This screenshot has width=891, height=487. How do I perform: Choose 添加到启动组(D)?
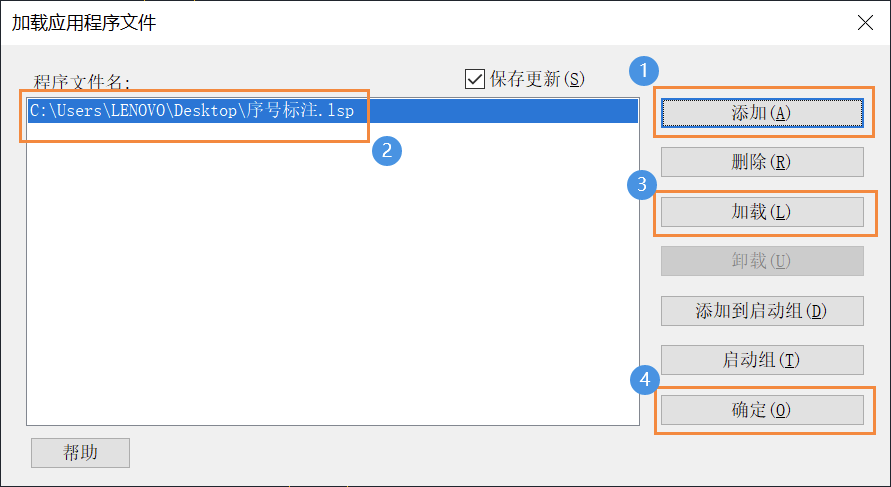(x=762, y=311)
